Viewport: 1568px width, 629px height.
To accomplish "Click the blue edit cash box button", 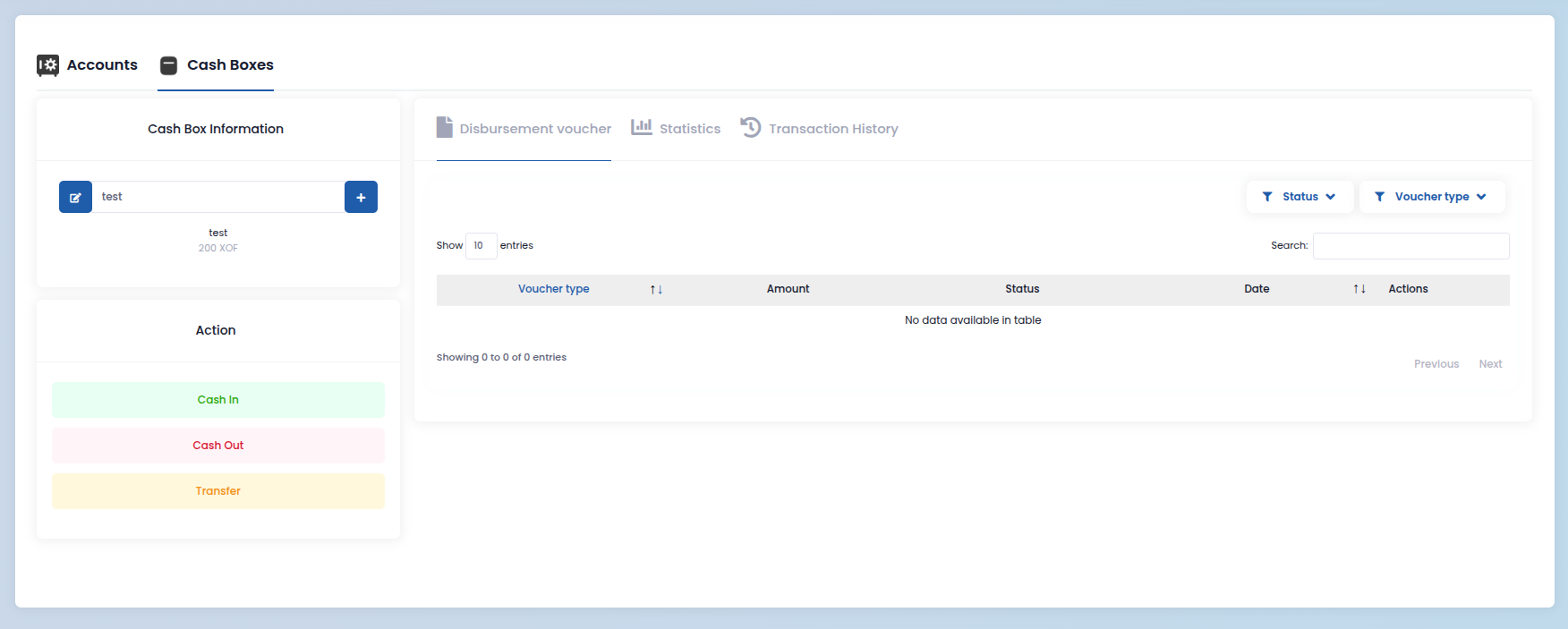I will click(x=75, y=197).
